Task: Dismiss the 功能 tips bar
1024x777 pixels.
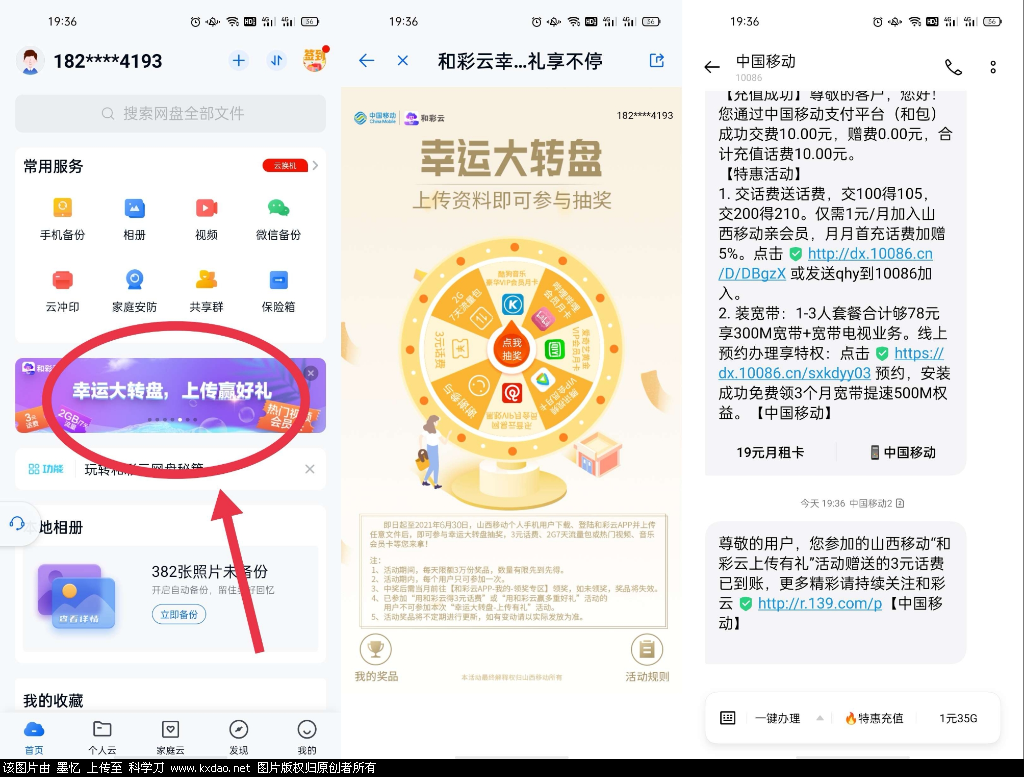Action: tap(310, 469)
